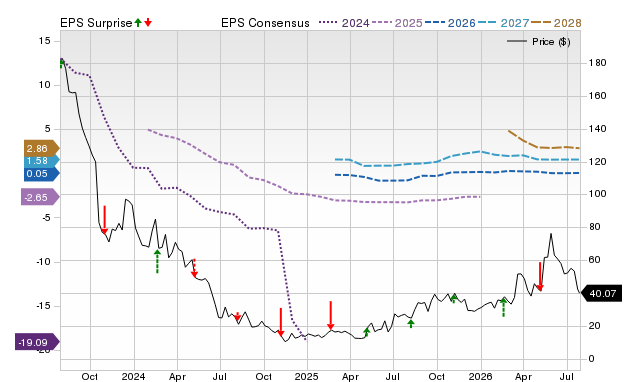Click the 80 label on the price axis
640x382 pixels.
pos(595,227)
